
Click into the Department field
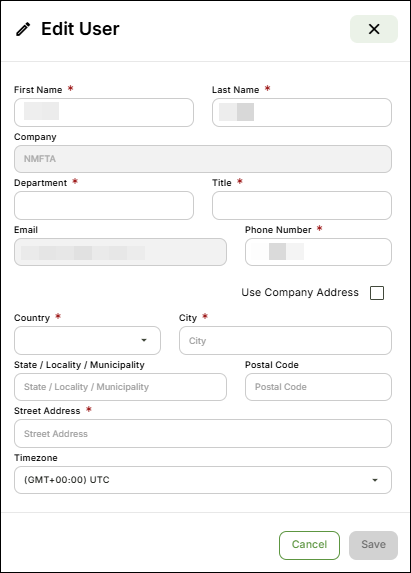click(104, 205)
